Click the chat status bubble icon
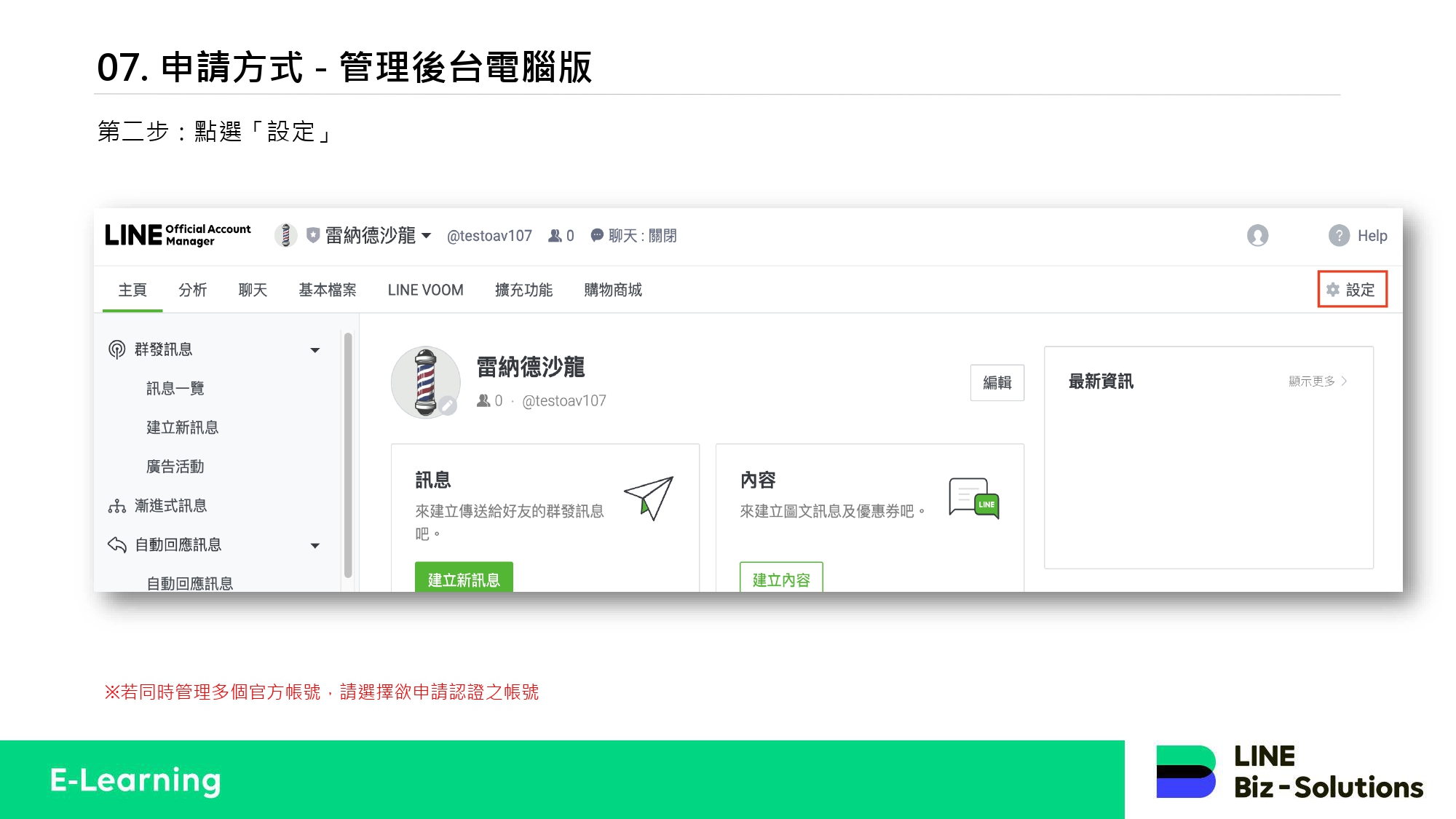Viewport: 1456px width, 819px height. coord(597,235)
